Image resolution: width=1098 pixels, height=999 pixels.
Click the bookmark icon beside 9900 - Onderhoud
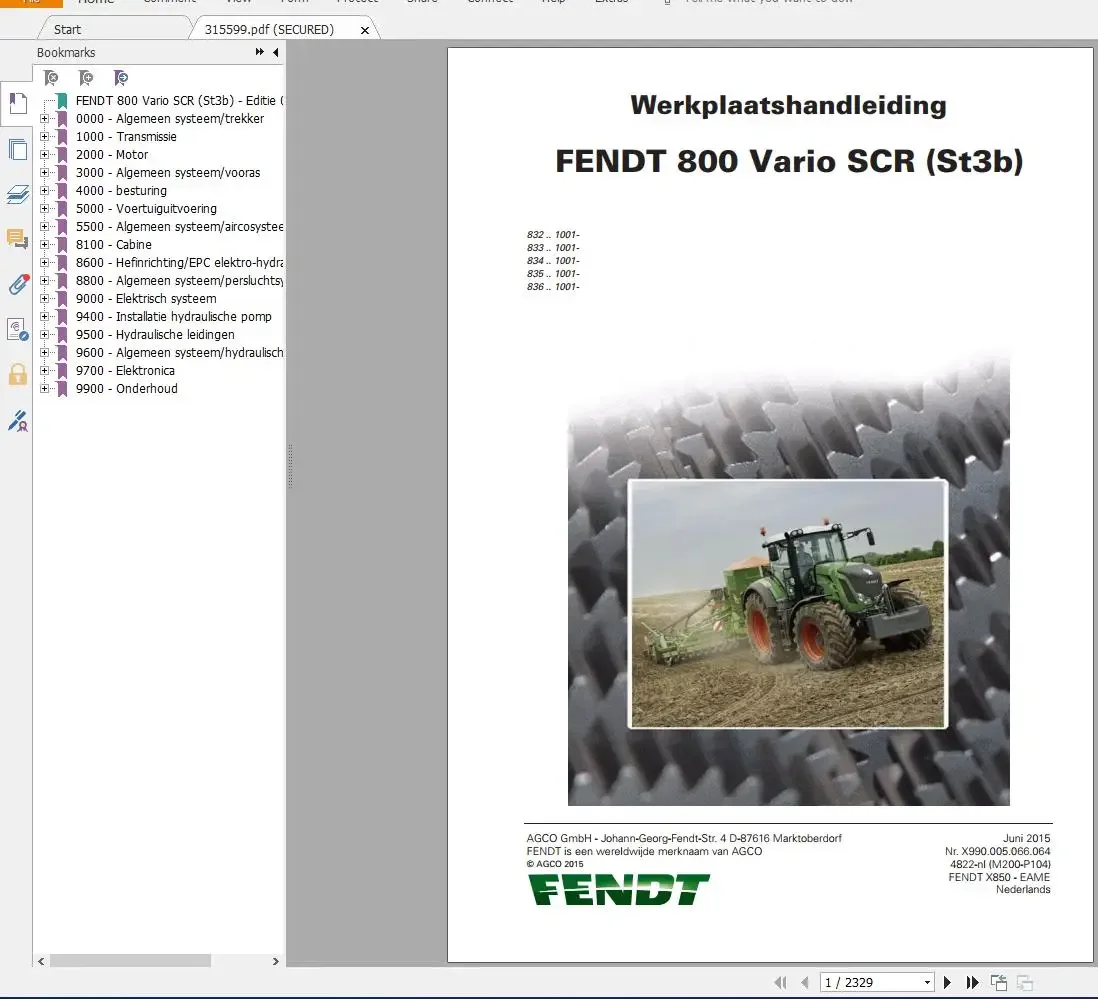point(62,389)
